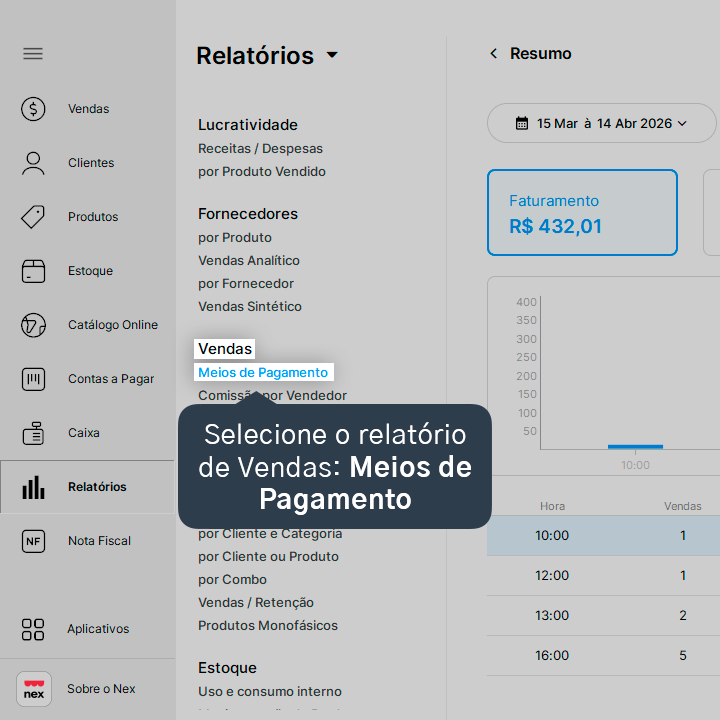Screen dimensions: 720x720
Task: Select the 13:00 table row
Action: click(x=603, y=616)
